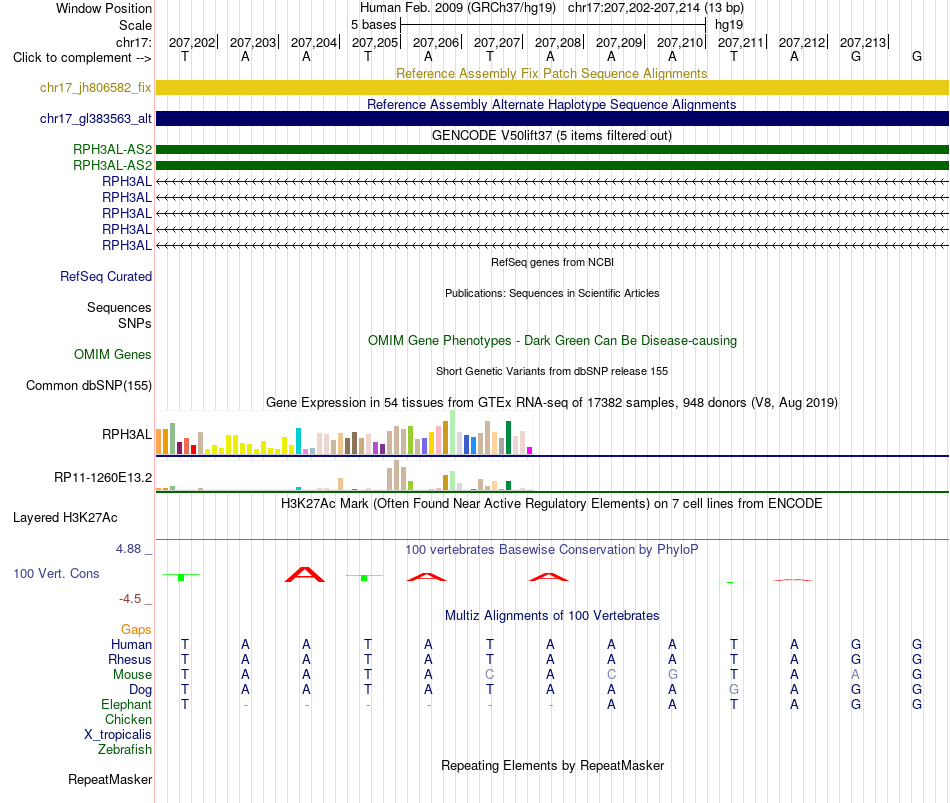Open the RefSeq Curated track label
Viewport: 950px width, 803px height.
[106, 276]
